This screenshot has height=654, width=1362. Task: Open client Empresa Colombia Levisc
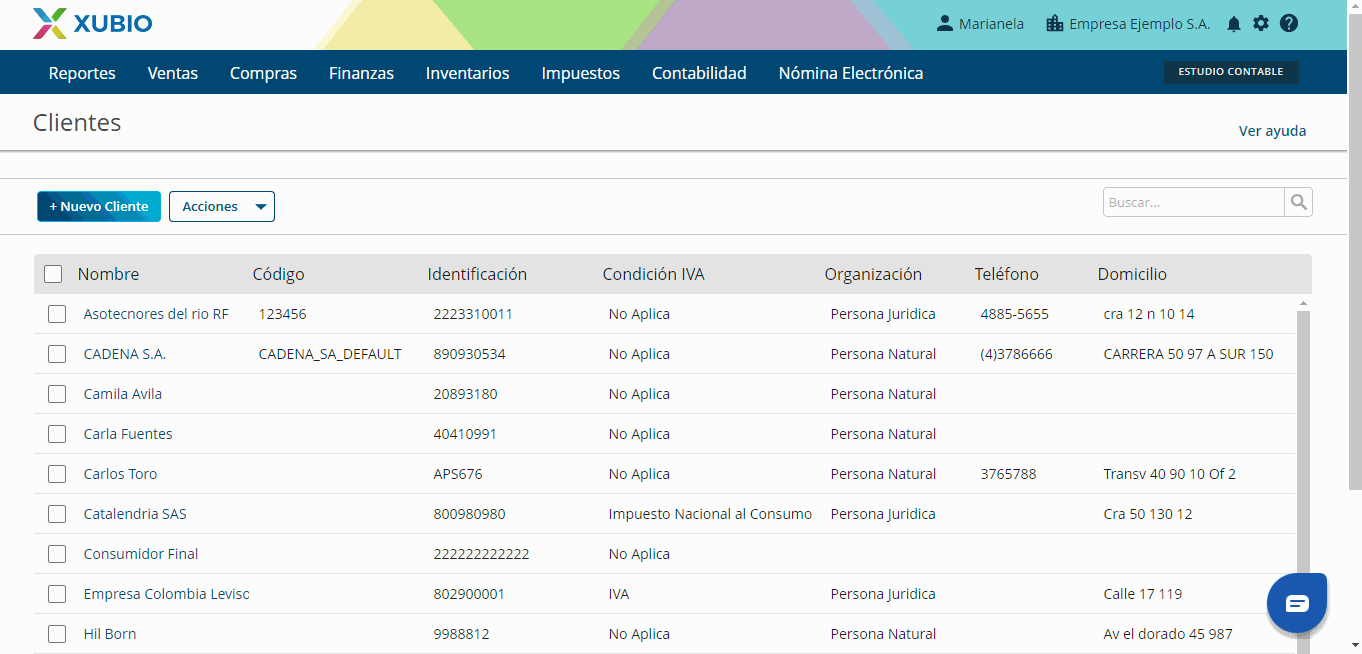pyautogui.click(x=166, y=594)
